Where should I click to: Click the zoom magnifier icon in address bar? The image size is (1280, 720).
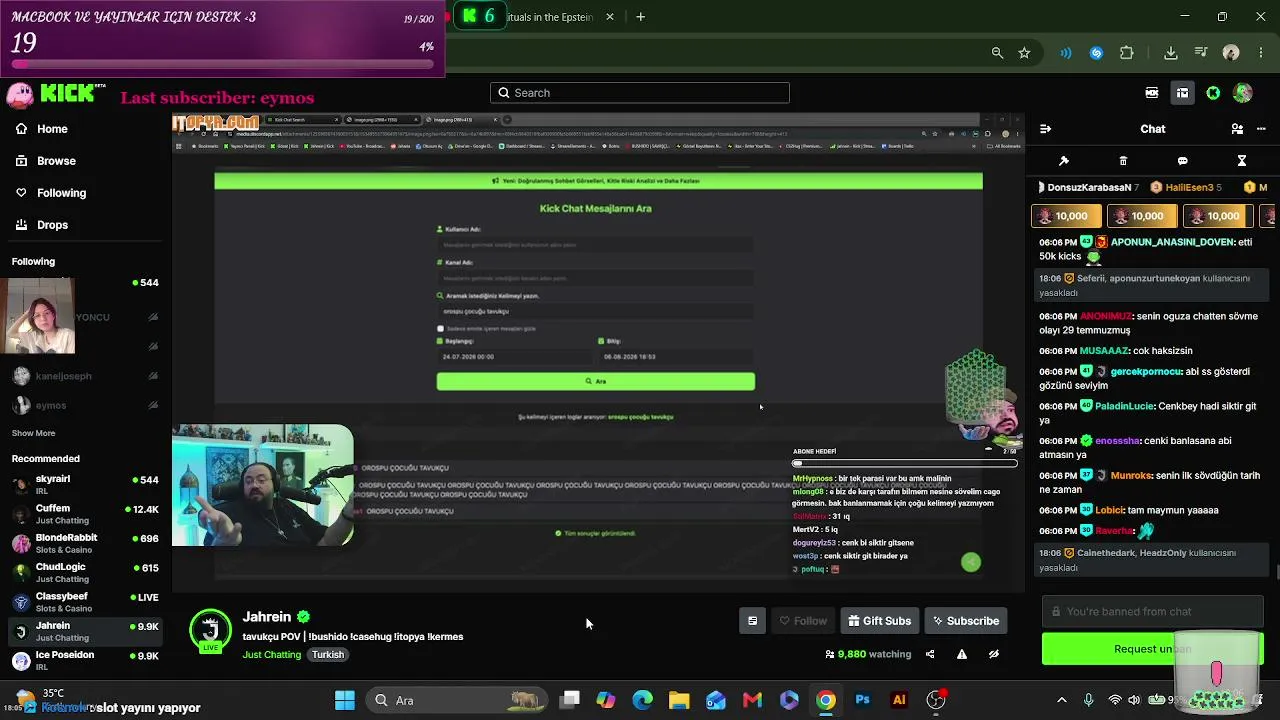pyautogui.click(x=997, y=53)
